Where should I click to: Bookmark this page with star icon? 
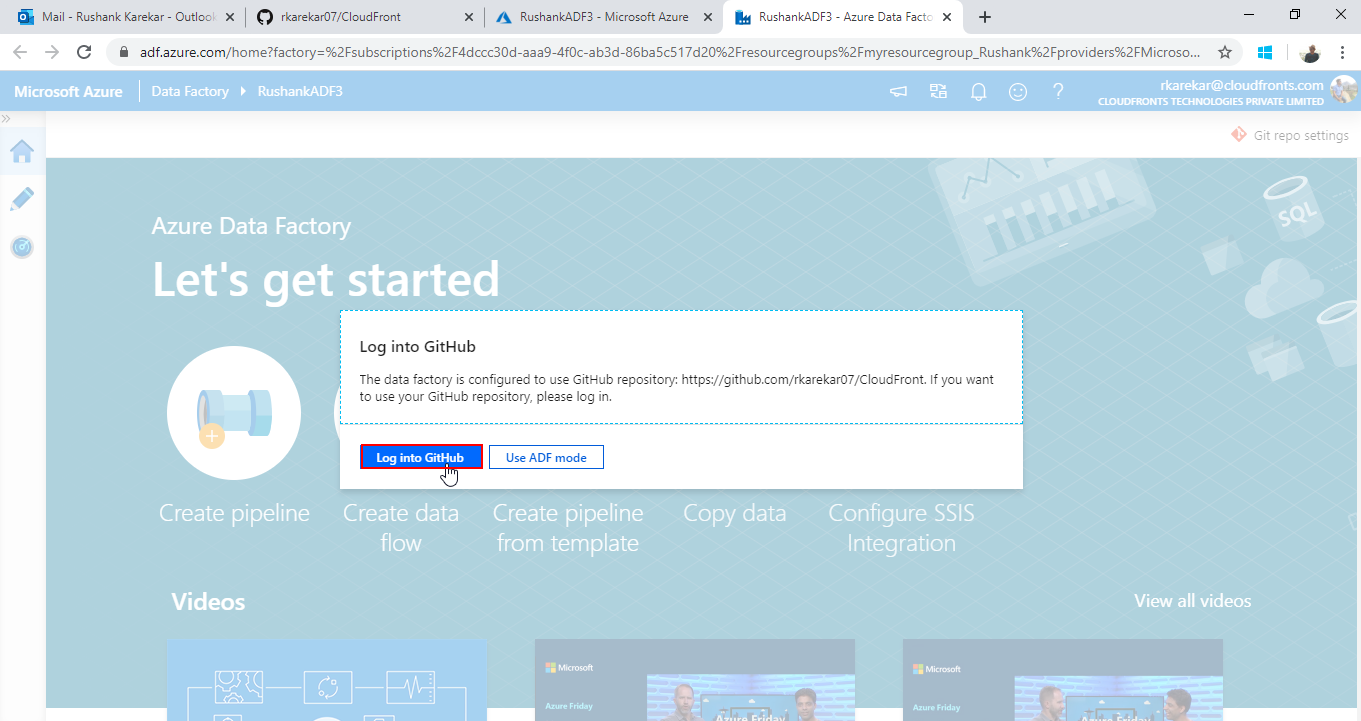(1224, 52)
